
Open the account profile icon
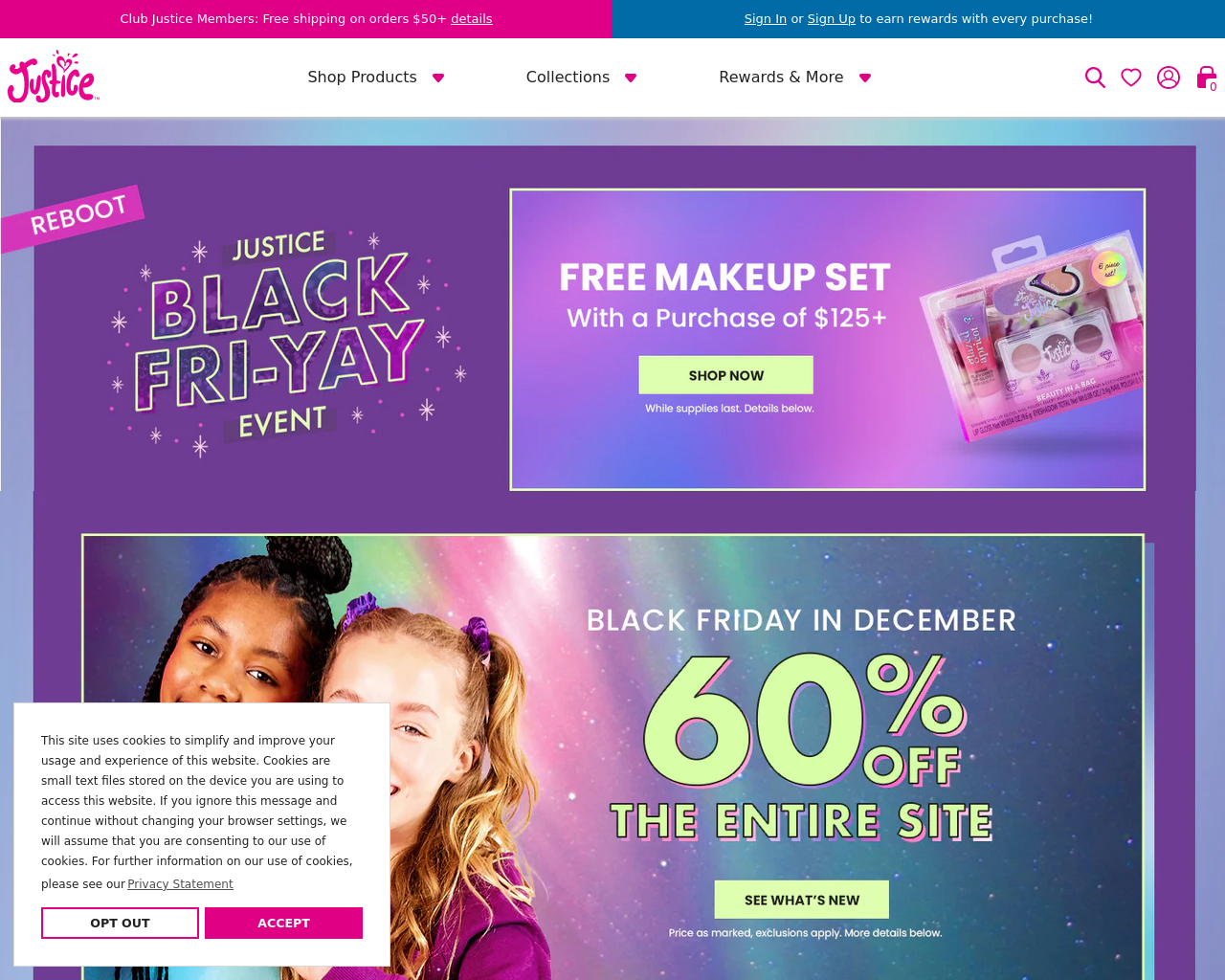1169,78
